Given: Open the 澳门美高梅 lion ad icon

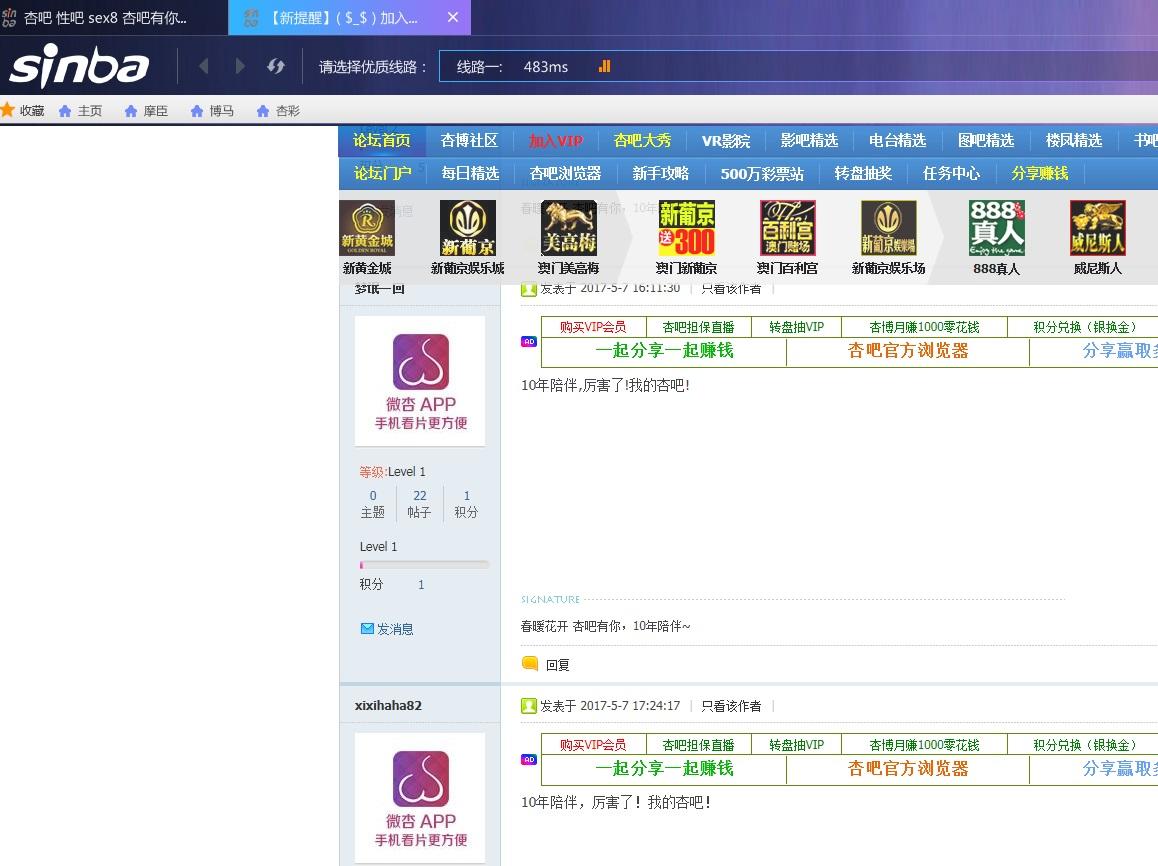Looking at the screenshot, I should (569, 228).
